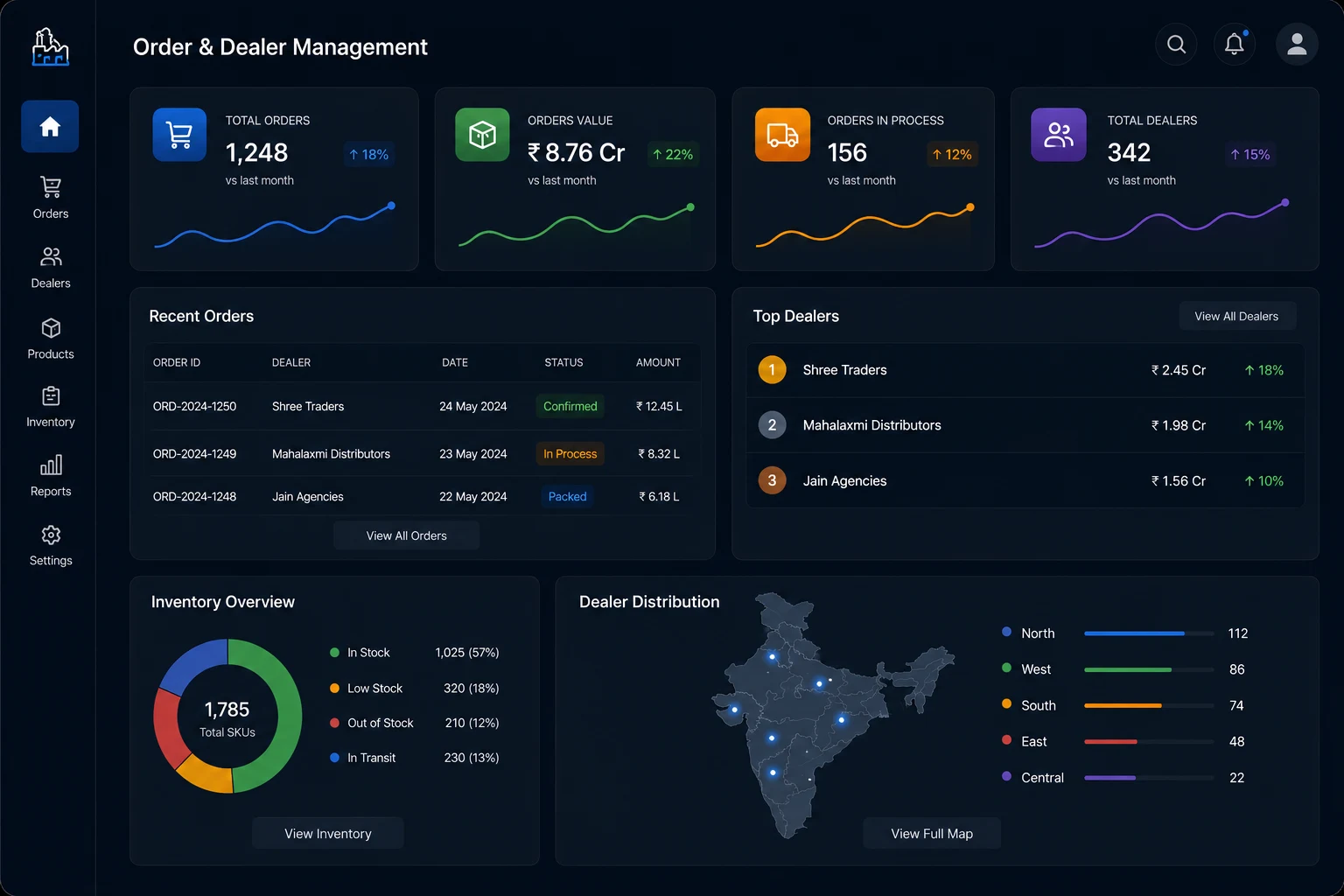Click the South region progress bar

1149,705
